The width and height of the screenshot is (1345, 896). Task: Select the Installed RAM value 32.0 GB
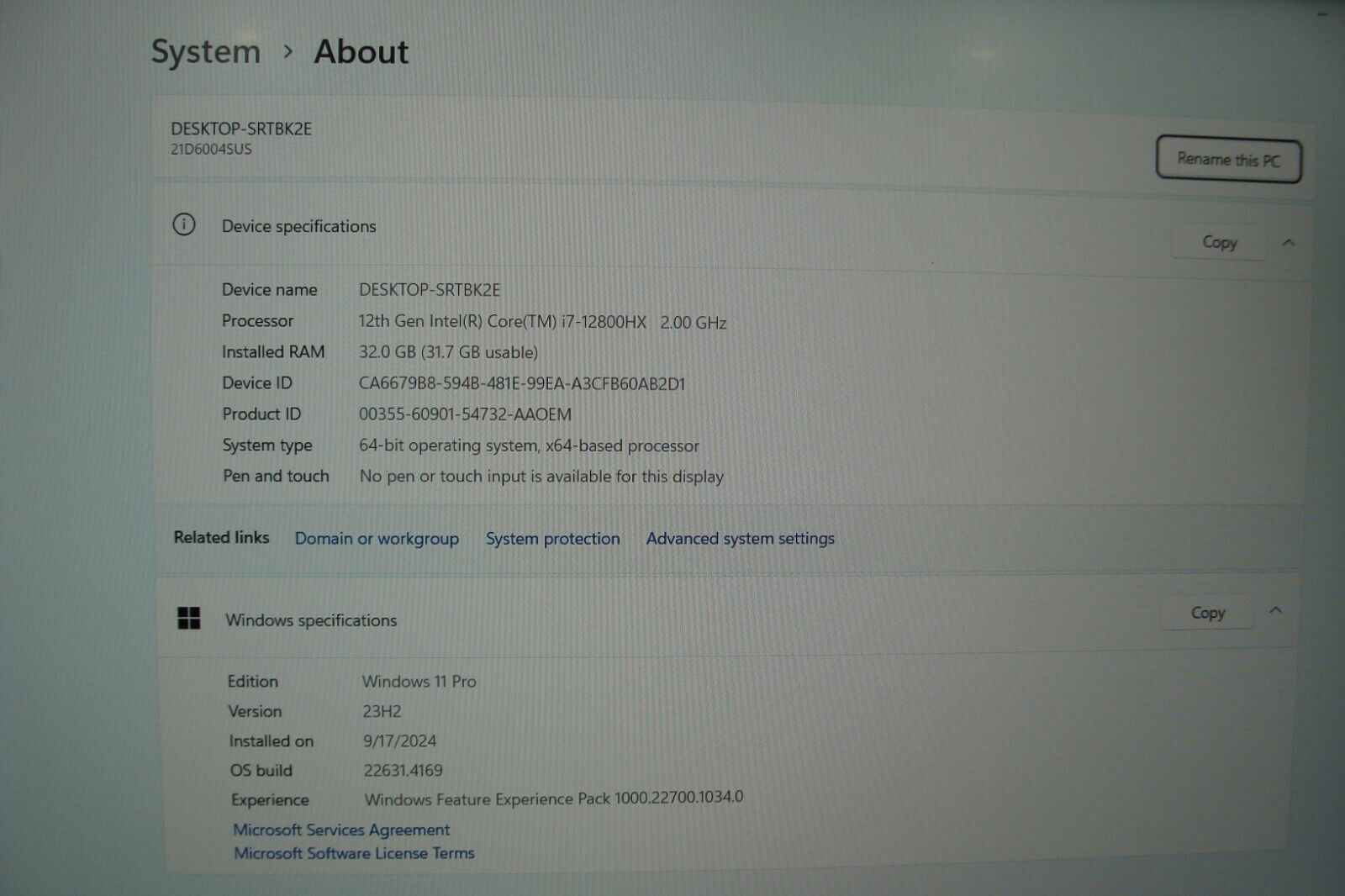448,352
